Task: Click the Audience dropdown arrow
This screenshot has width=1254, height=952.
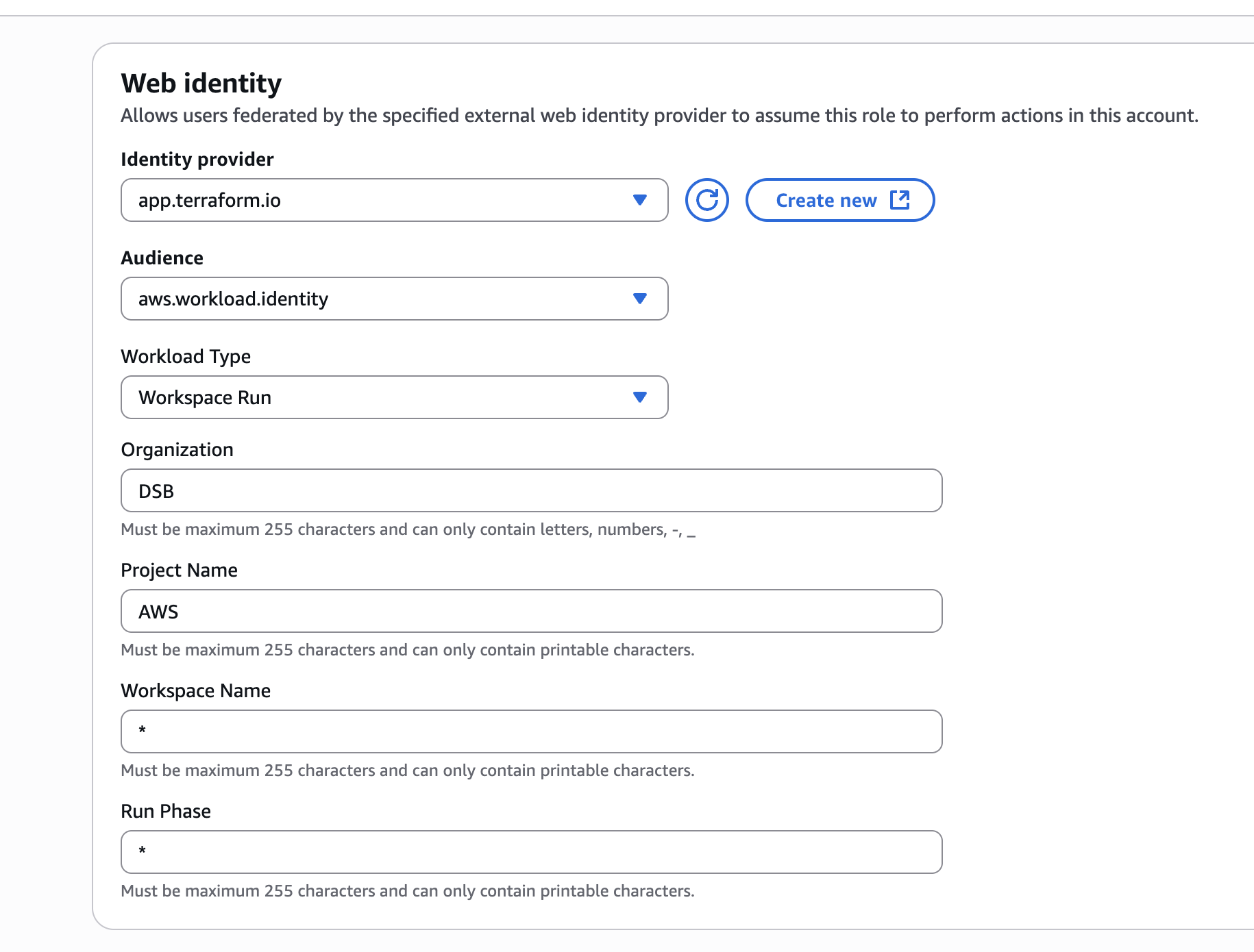Action: point(640,299)
